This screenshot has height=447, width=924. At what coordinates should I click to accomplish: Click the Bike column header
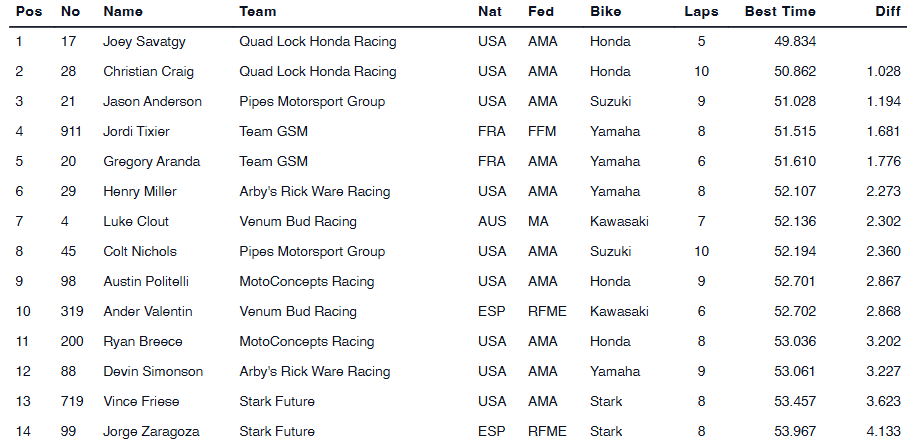pos(605,12)
